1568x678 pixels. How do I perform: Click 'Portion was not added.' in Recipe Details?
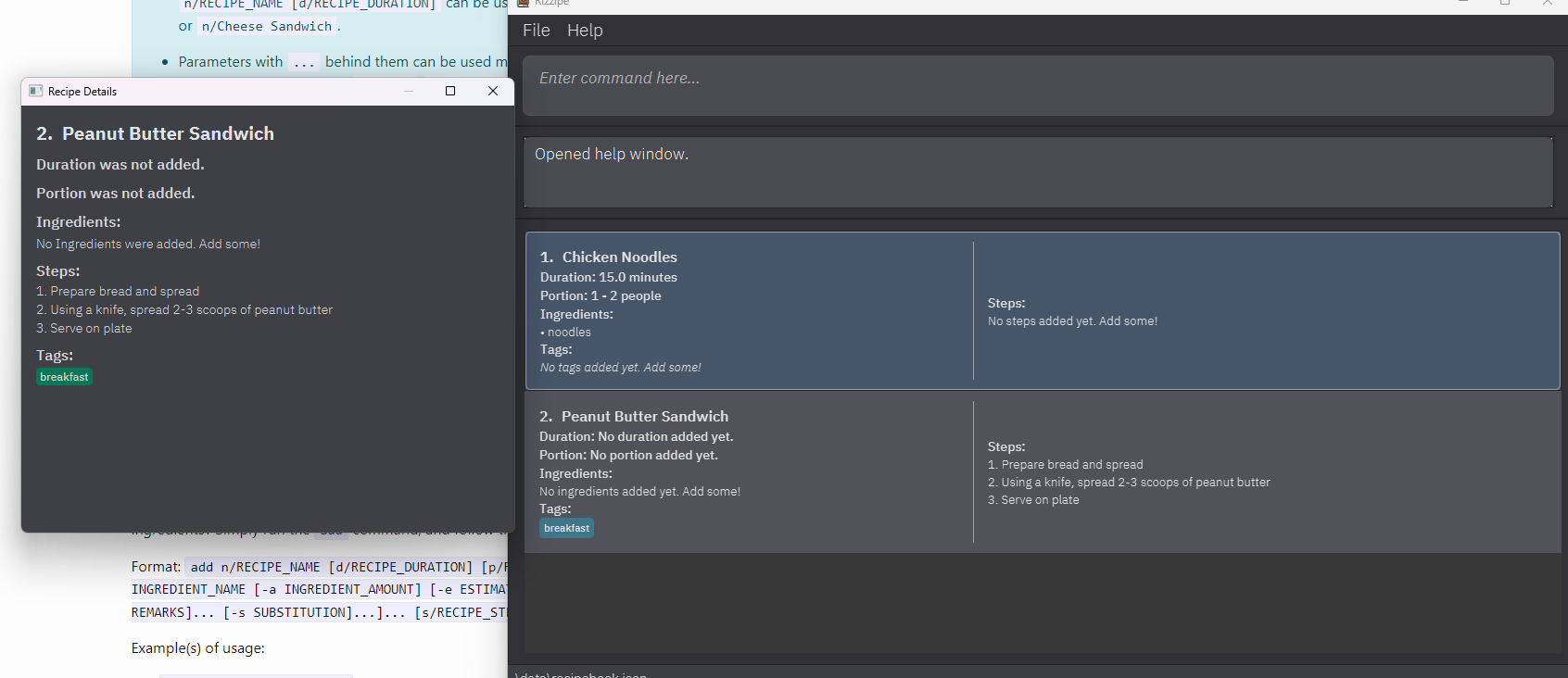point(116,194)
